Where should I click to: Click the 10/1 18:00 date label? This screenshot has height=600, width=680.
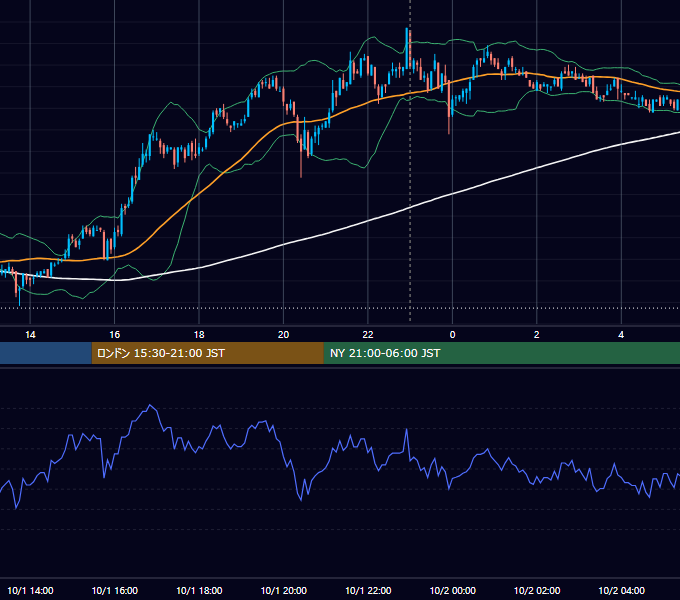199,590
